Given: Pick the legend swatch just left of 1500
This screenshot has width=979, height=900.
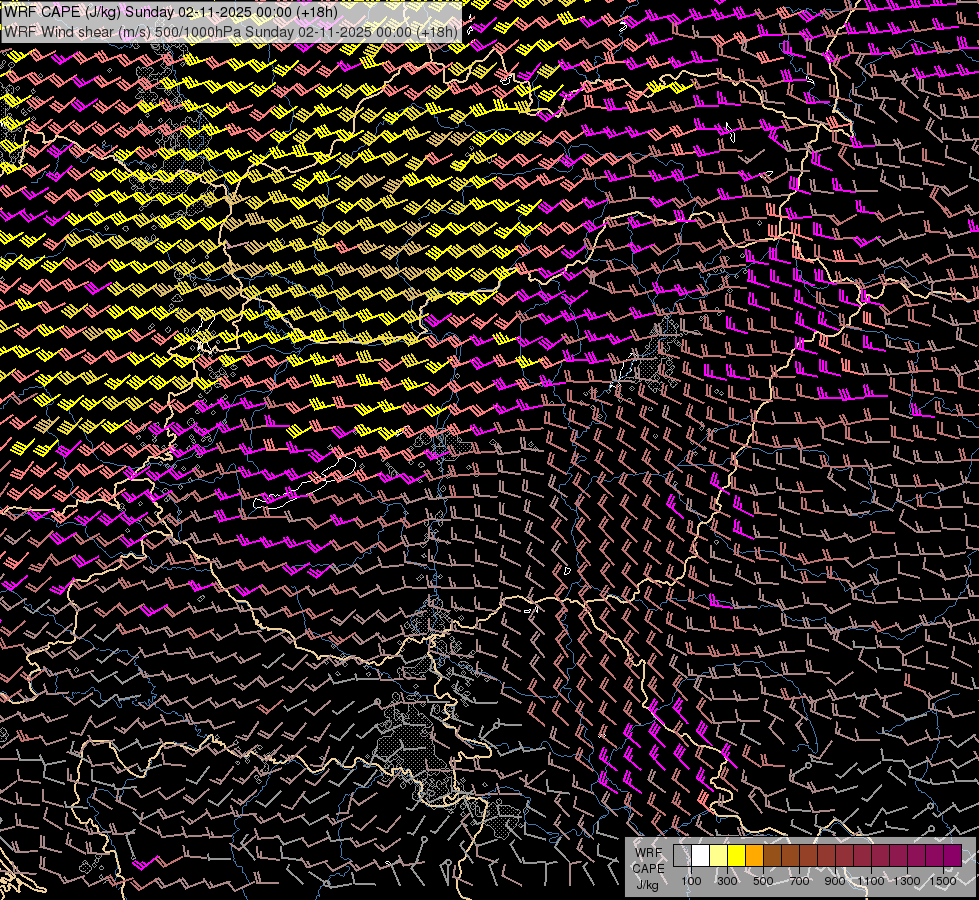Looking at the screenshot, I should [935, 855].
